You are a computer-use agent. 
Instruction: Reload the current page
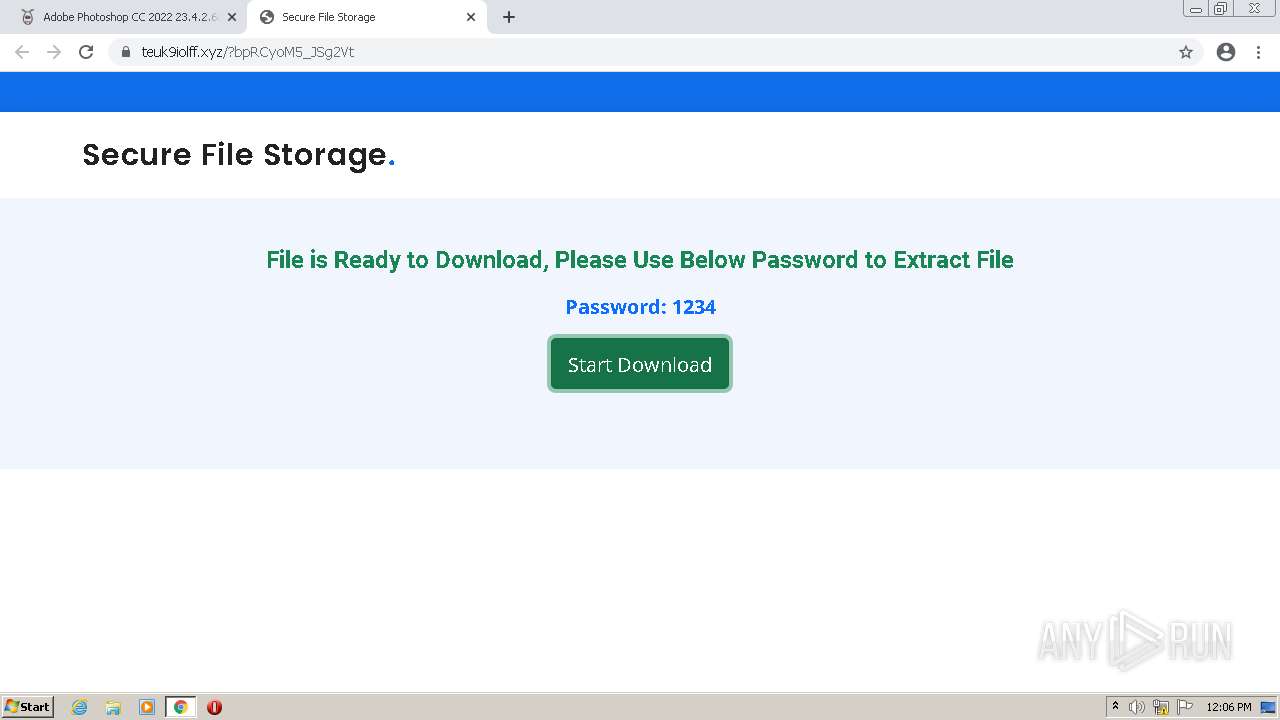(x=86, y=52)
